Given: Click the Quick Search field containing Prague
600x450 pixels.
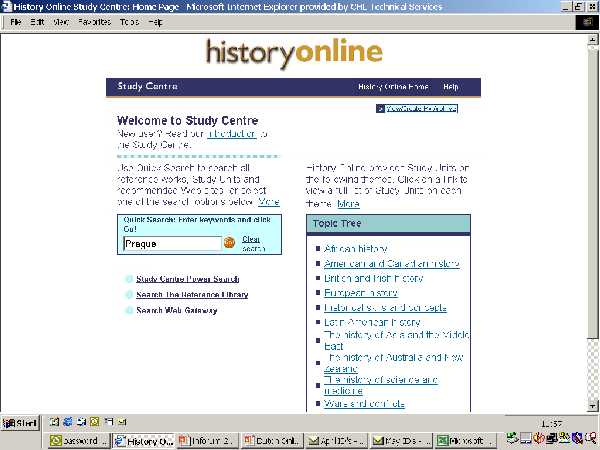Looking at the screenshot, I should tap(173, 244).
